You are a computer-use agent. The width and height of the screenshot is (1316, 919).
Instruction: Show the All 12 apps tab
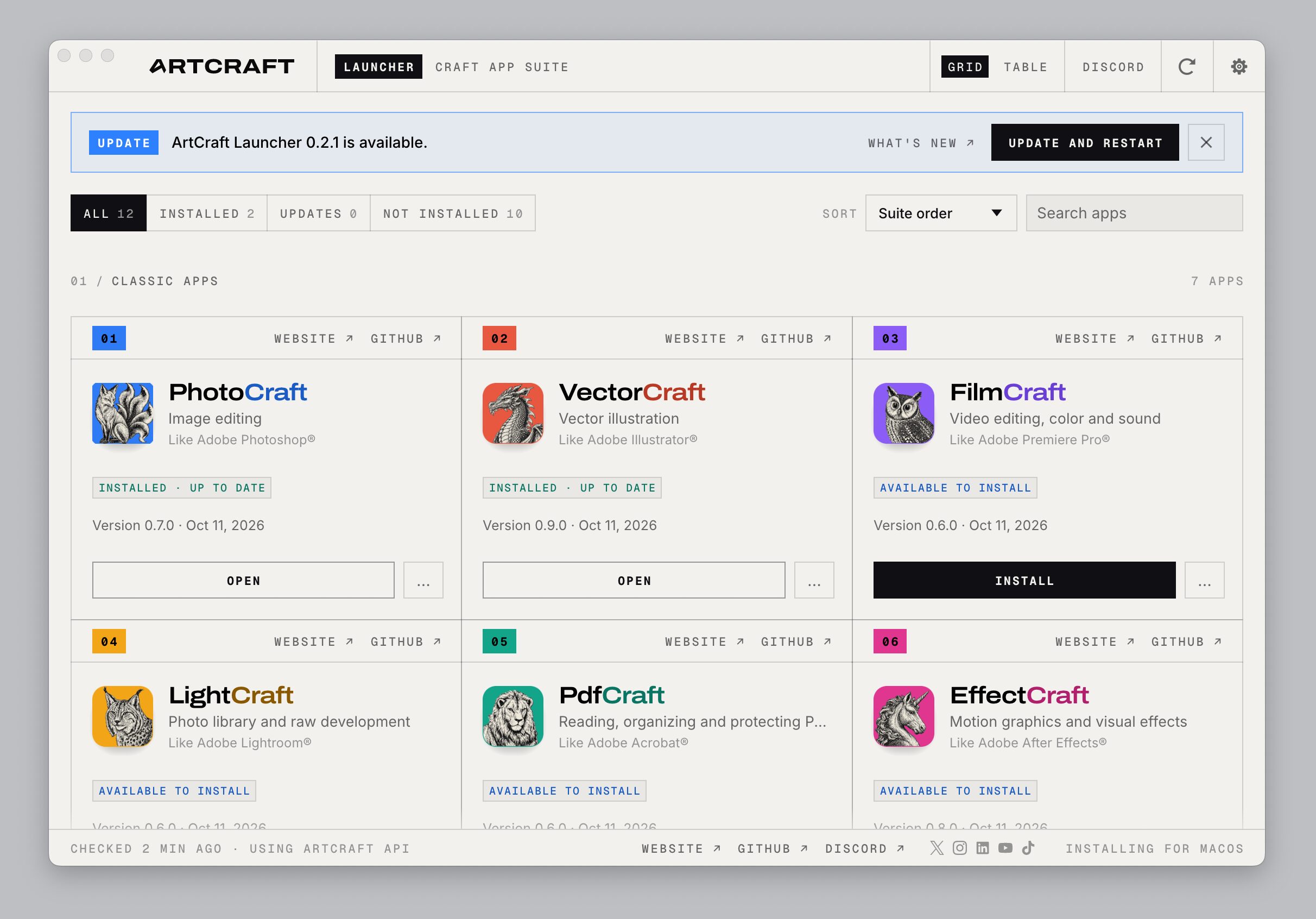coord(109,213)
